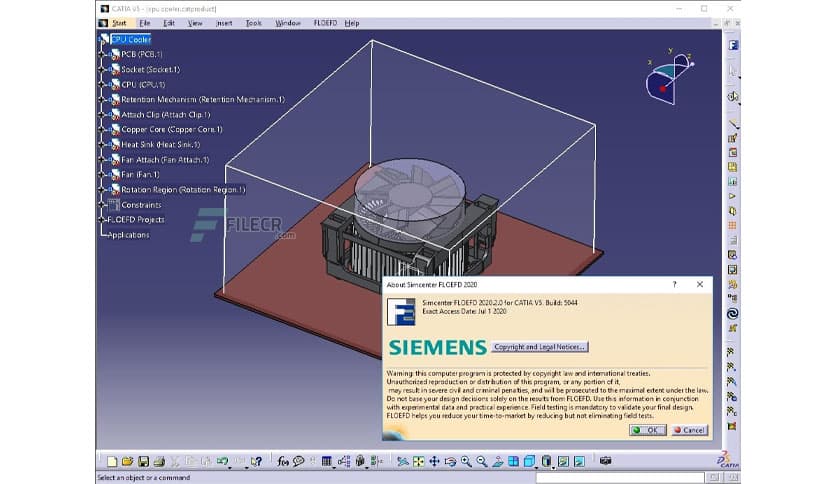Click the speech bubble comment icon
This screenshot has height=484, width=836.
tap(299, 461)
